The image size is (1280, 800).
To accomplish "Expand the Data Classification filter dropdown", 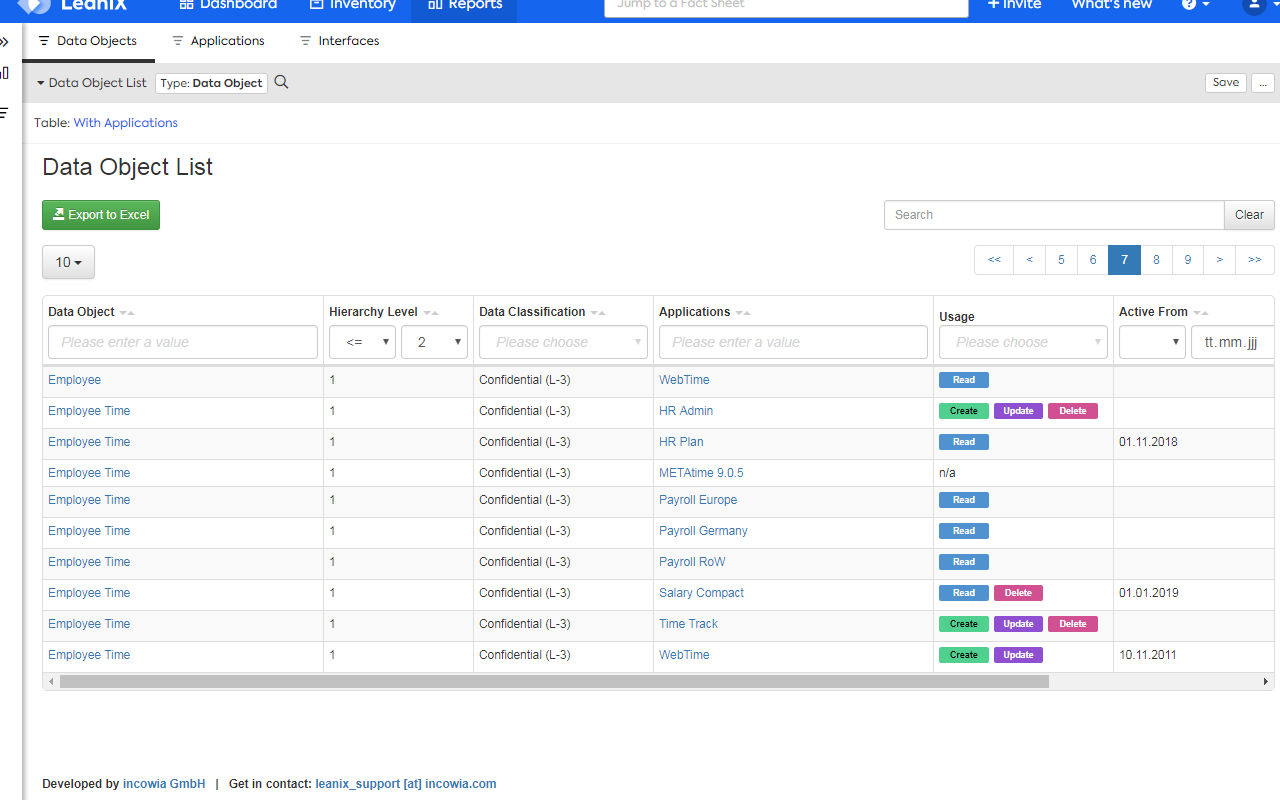I will coord(563,342).
